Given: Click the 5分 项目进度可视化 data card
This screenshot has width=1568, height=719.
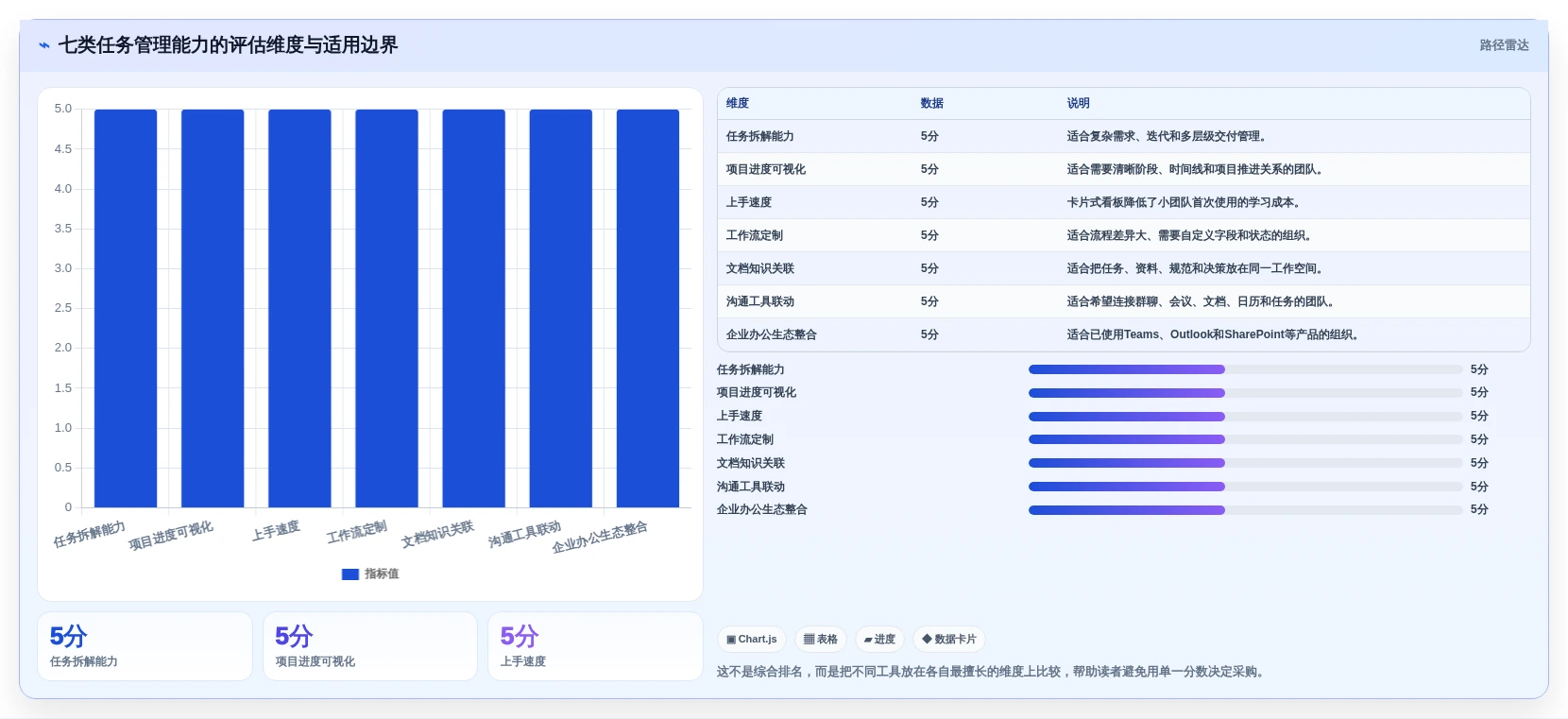Looking at the screenshot, I should pyautogui.click(x=370, y=646).
